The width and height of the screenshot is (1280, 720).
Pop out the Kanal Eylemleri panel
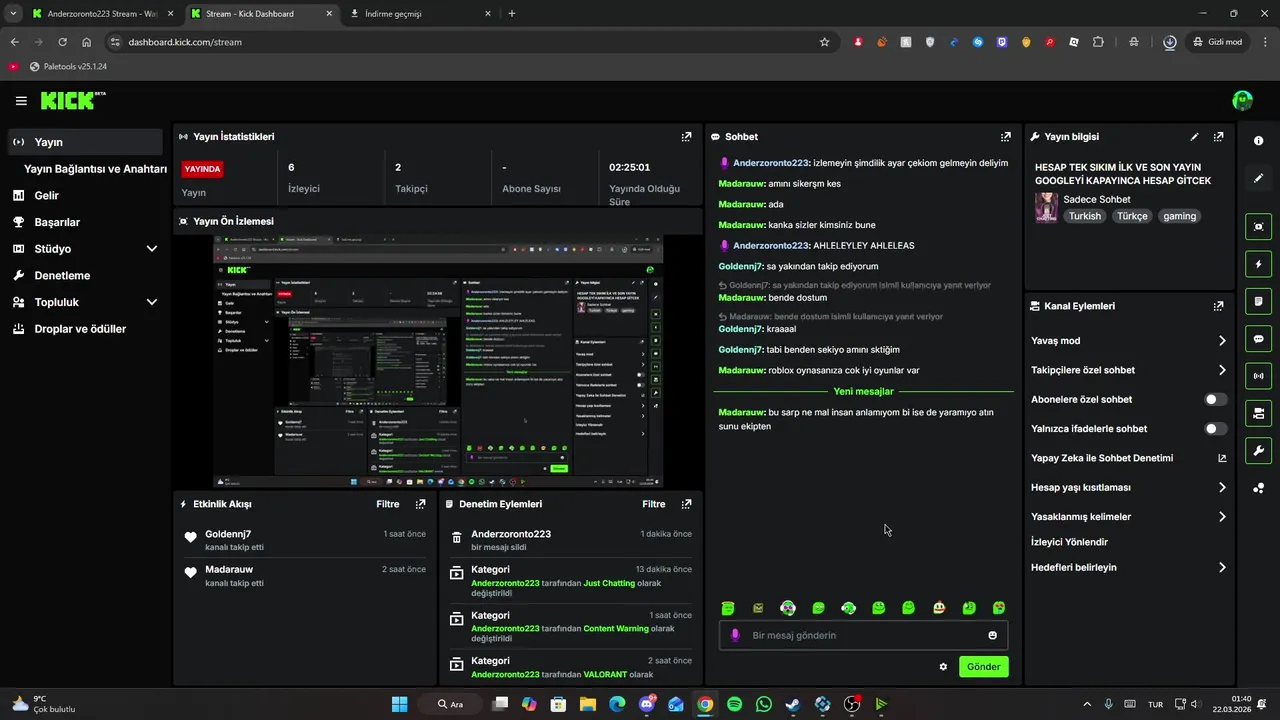click(1218, 306)
